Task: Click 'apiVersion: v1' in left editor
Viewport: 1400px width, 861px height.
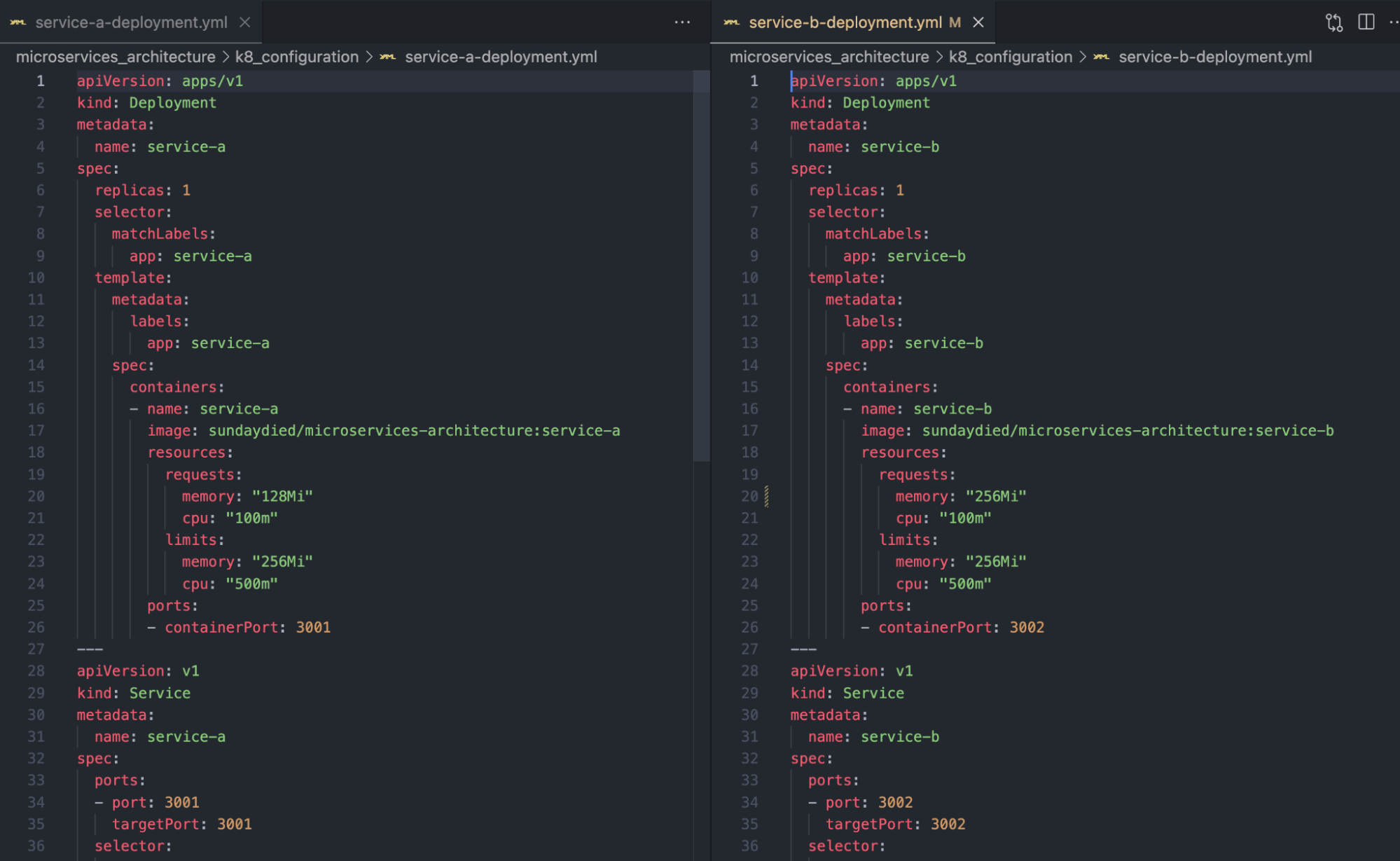Action: (x=138, y=670)
